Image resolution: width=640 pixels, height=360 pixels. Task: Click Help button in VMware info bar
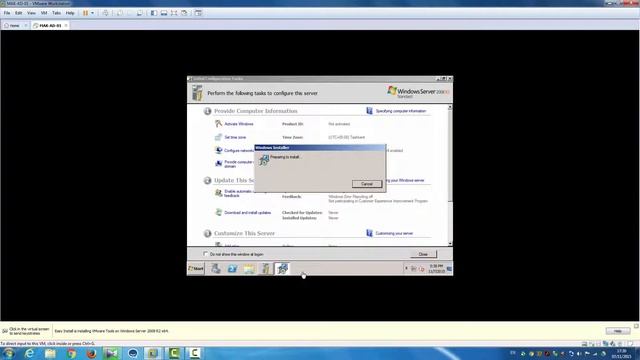click(618, 331)
